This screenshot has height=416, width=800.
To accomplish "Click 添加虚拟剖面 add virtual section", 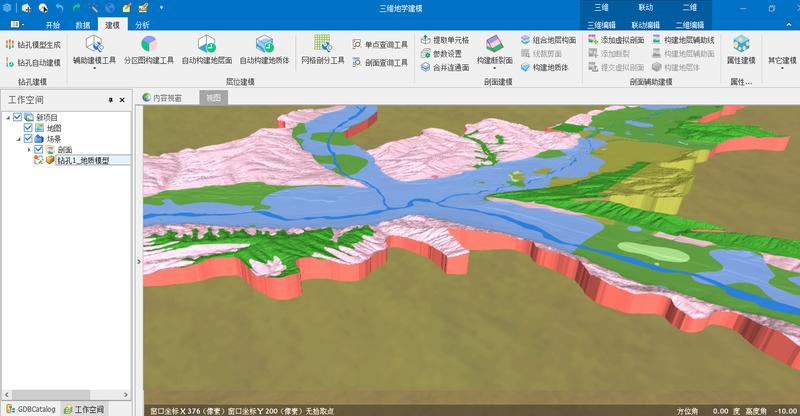I will coord(616,40).
